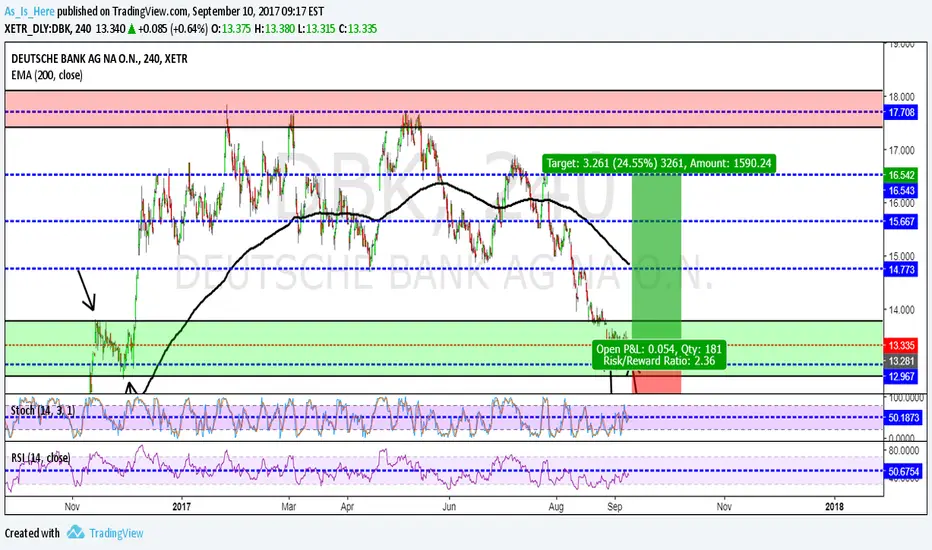Click the Sep time axis label
Image resolution: width=932 pixels, height=550 pixels.
point(615,507)
